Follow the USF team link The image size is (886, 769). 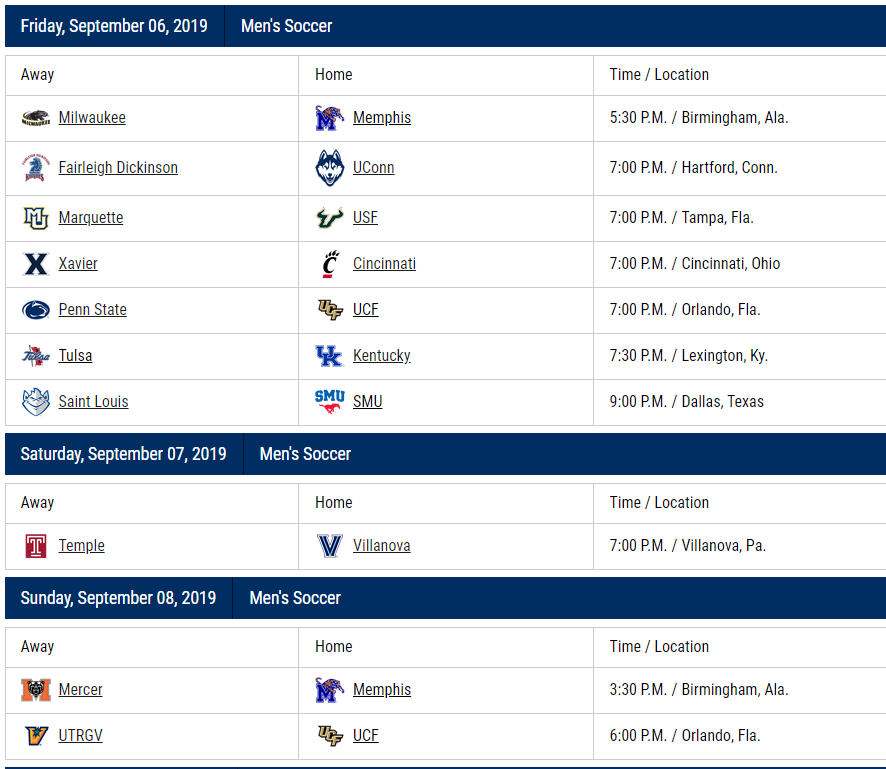tap(365, 218)
